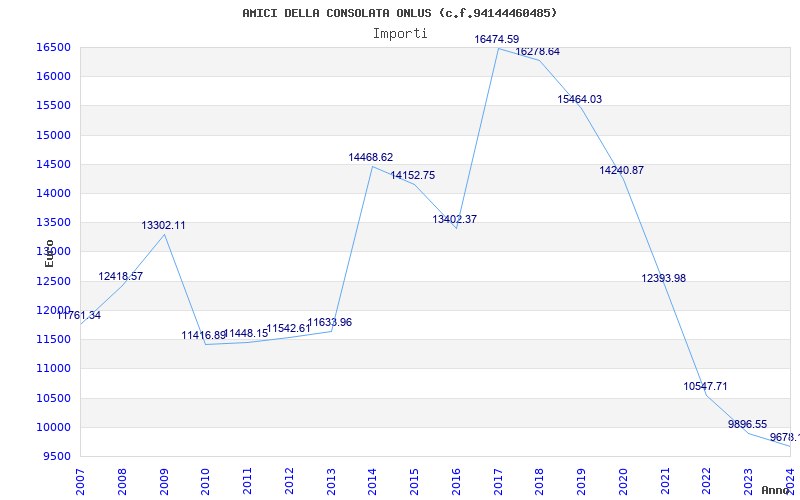Click the x-axis year 2019
Screen dimensions: 800x500
[582, 482]
